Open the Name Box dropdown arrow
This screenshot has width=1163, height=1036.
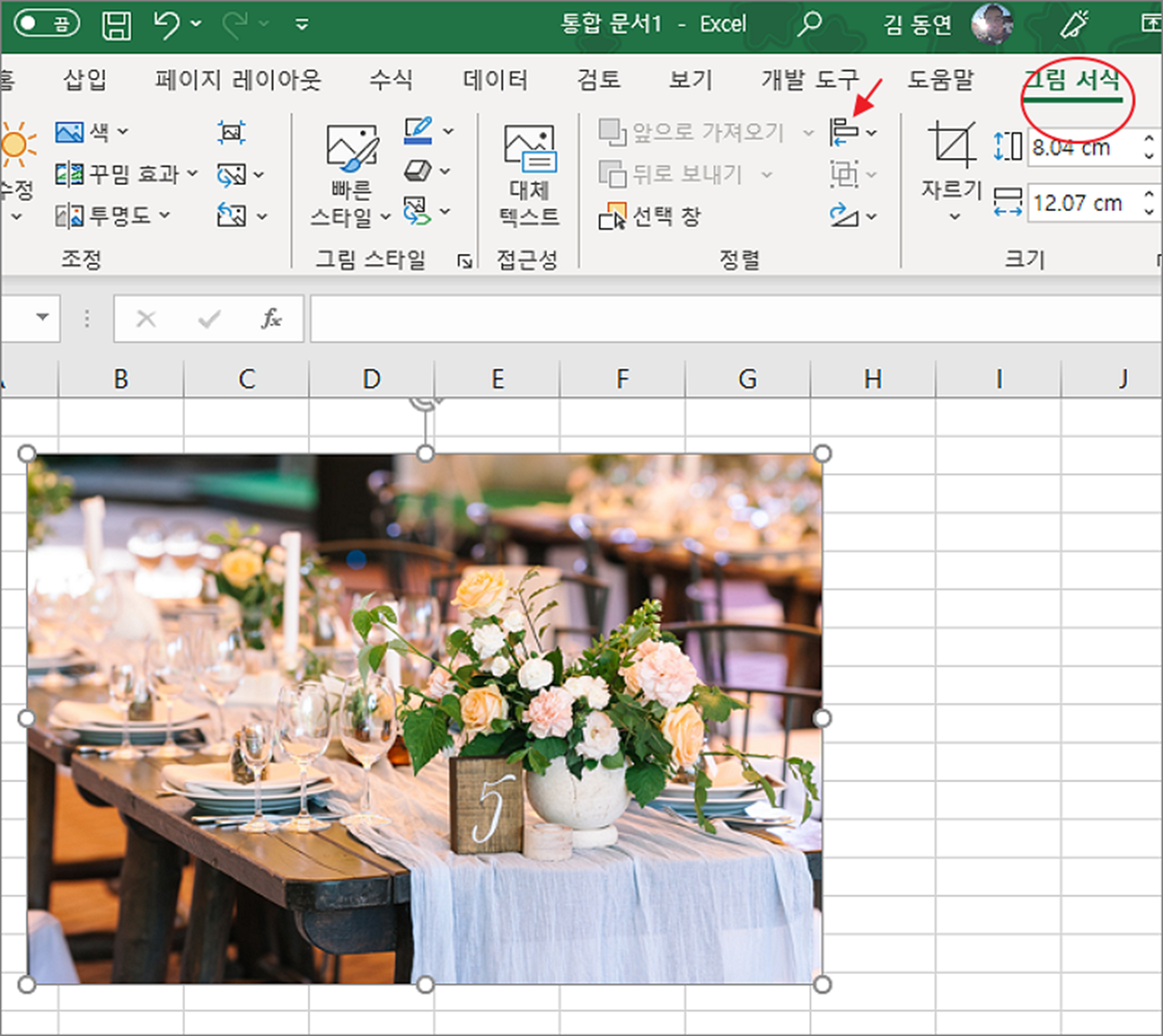[x=43, y=318]
